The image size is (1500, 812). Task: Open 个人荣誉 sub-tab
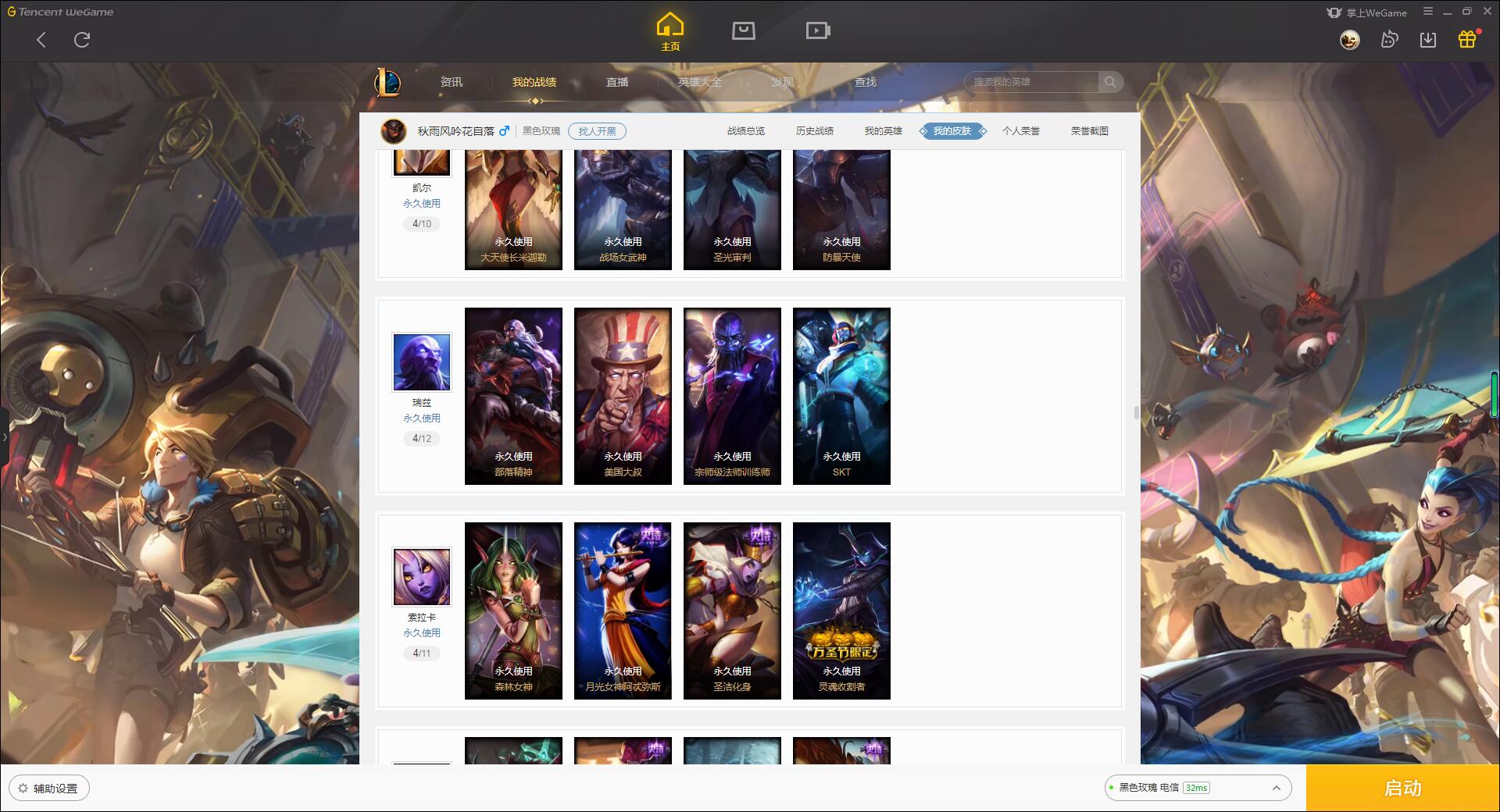coord(1021,131)
